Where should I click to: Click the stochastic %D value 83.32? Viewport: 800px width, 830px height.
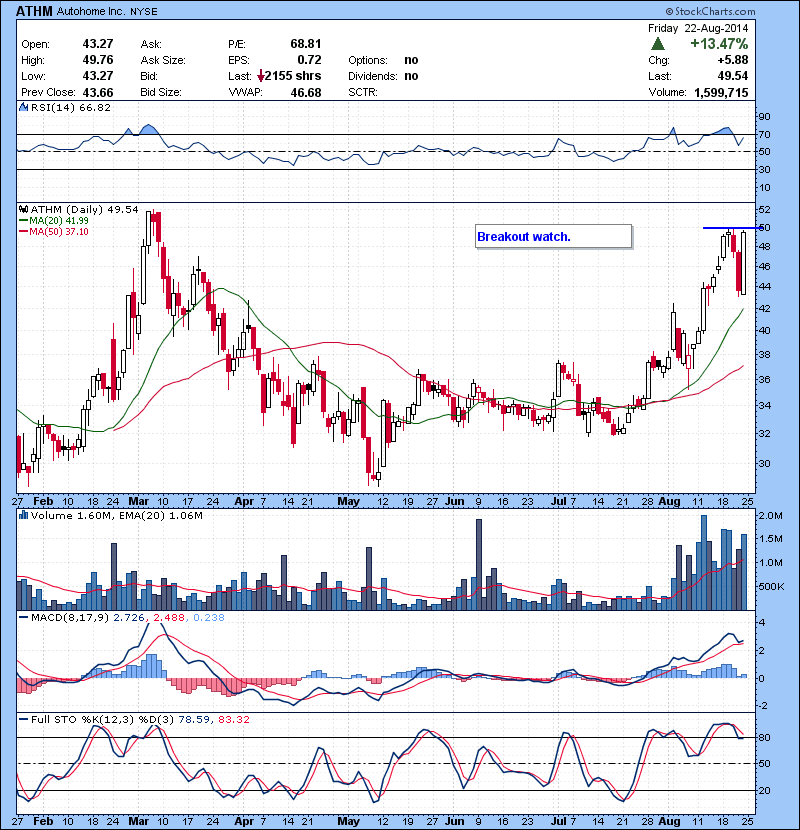point(233,719)
